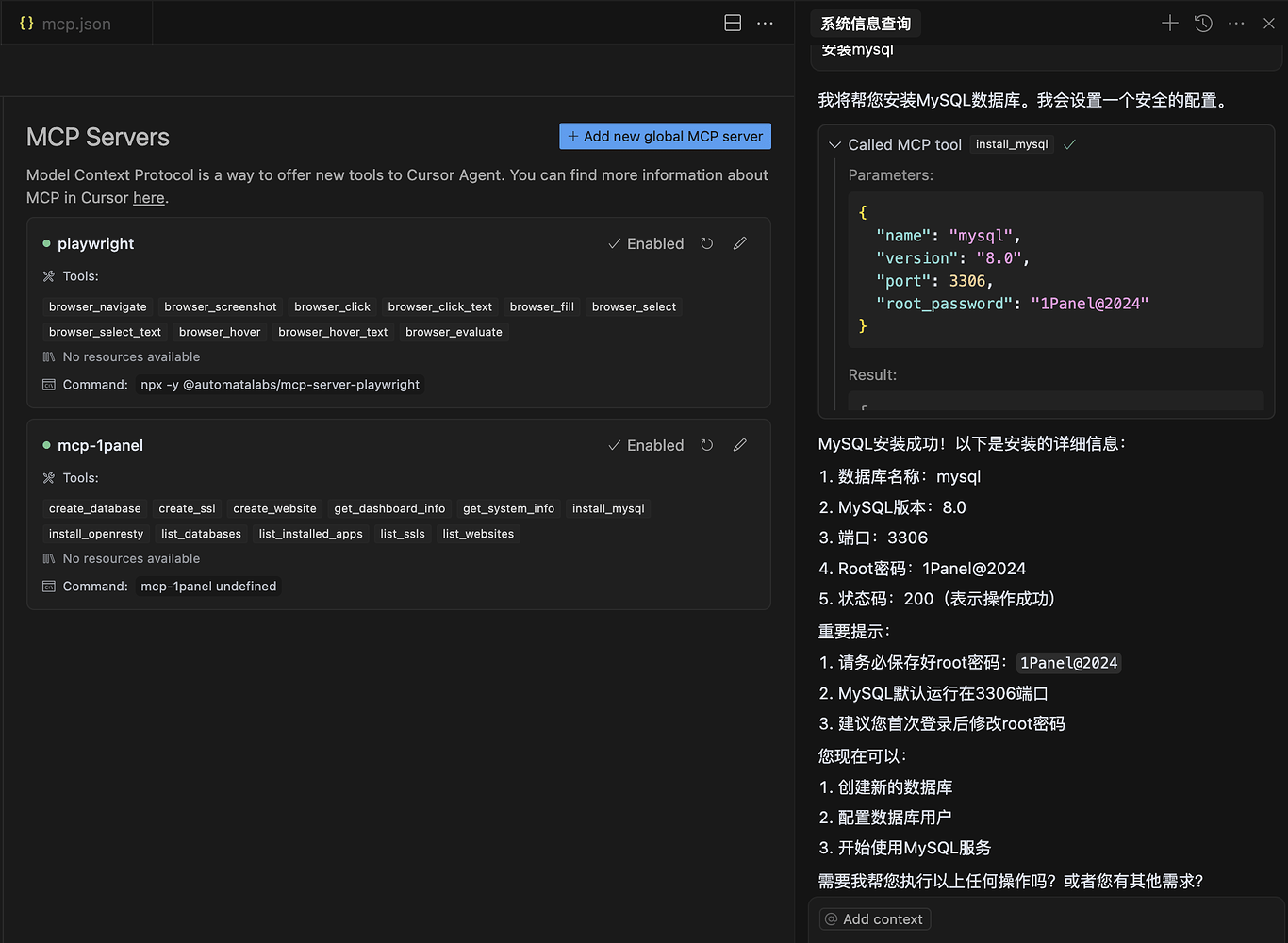1288x943 pixels.
Task: Click the playwright Tools wrench icon
Action: [49, 276]
